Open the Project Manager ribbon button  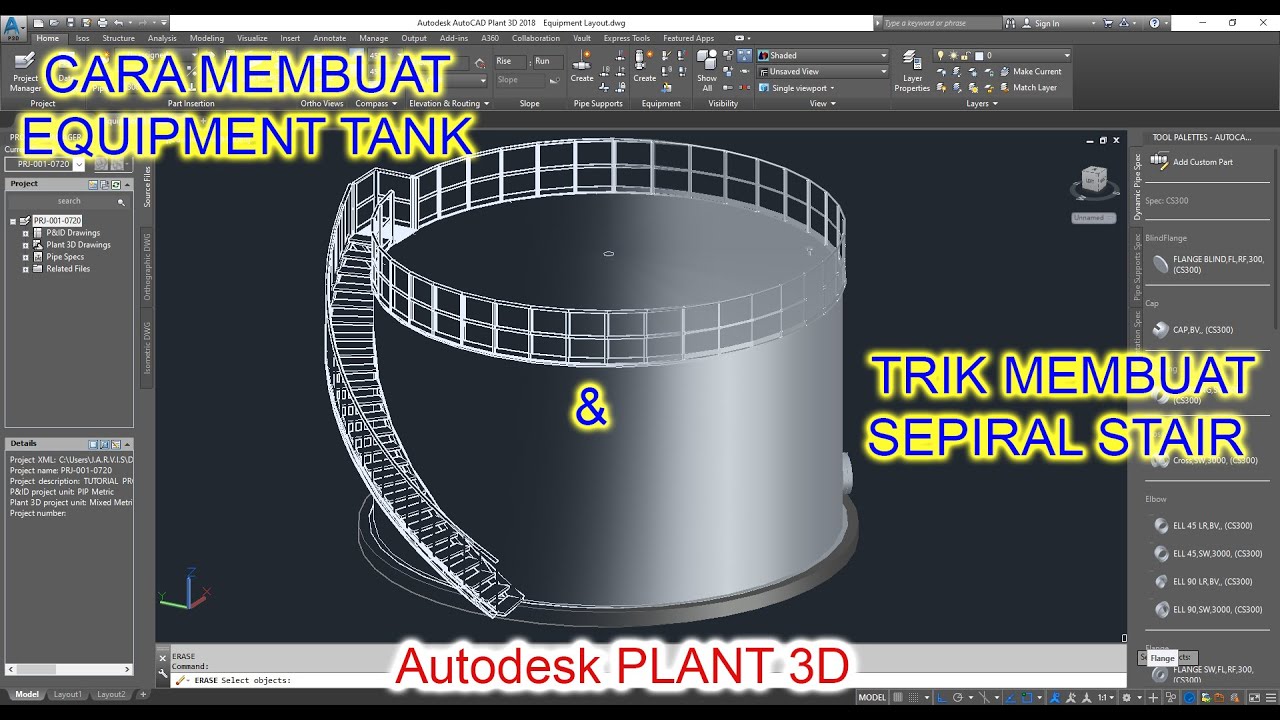pos(25,72)
